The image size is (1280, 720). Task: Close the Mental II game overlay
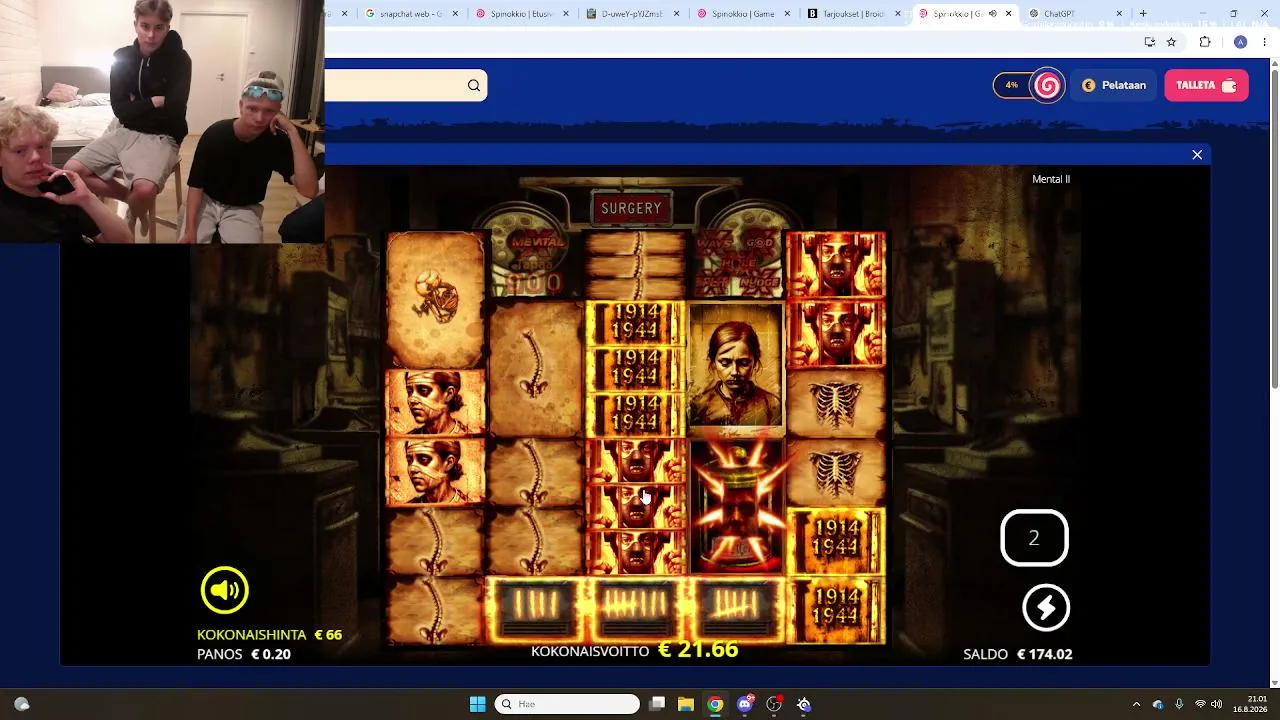coord(1197,155)
